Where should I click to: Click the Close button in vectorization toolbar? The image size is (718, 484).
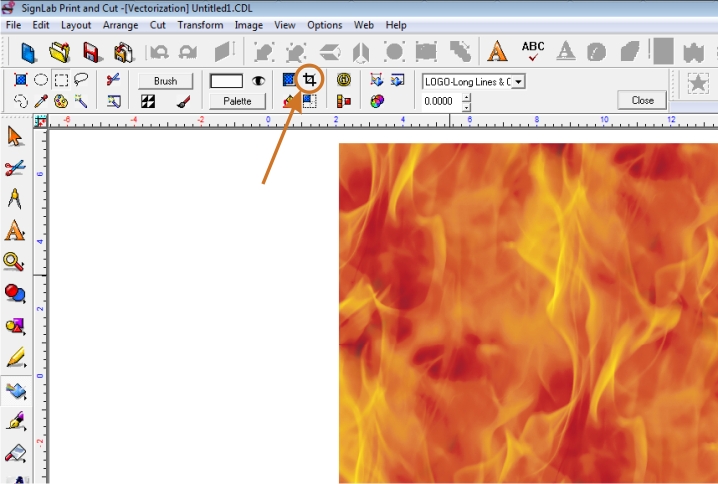(x=642, y=100)
